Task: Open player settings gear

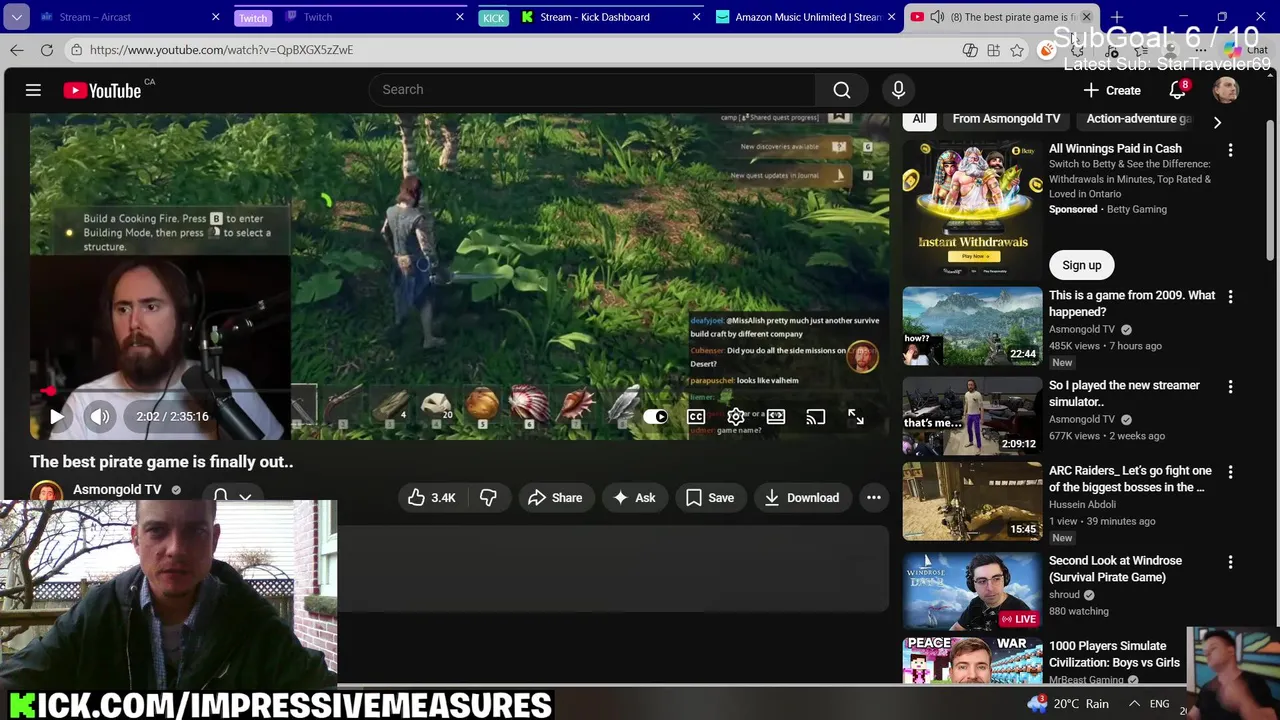Action: pyautogui.click(x=735, y=417)
